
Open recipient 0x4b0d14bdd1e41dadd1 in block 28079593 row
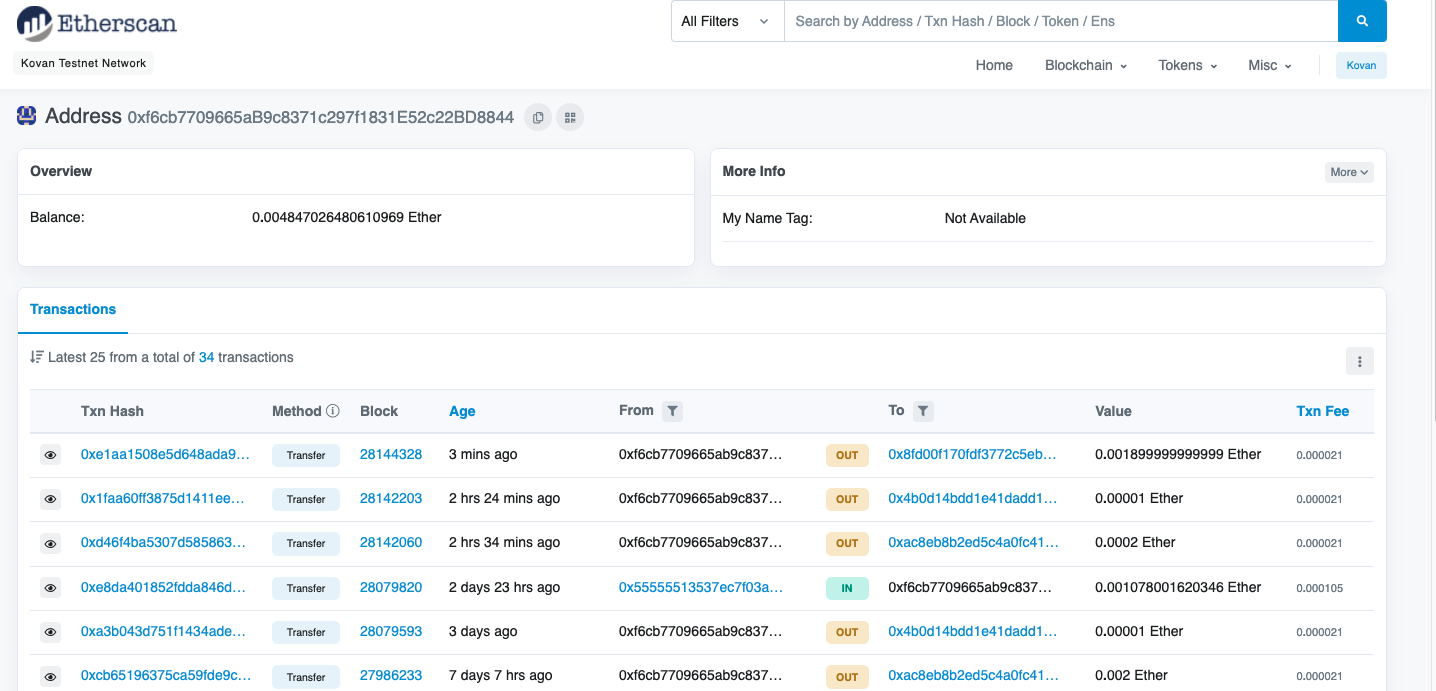pos(972,631)
